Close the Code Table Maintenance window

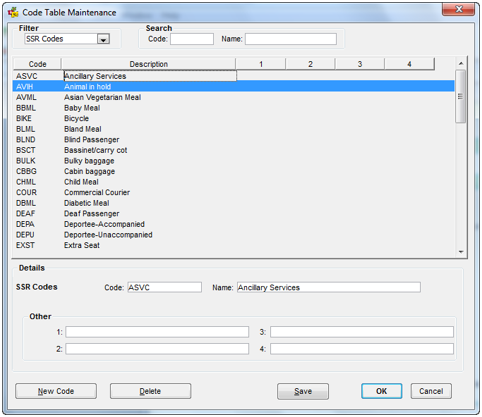[459, 9]
